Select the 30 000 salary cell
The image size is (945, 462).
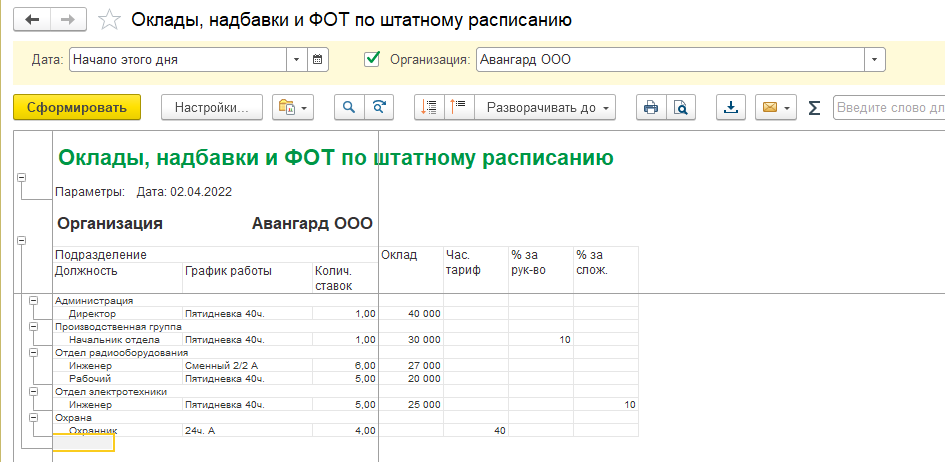pyautogui.click(x=411, y=339)
